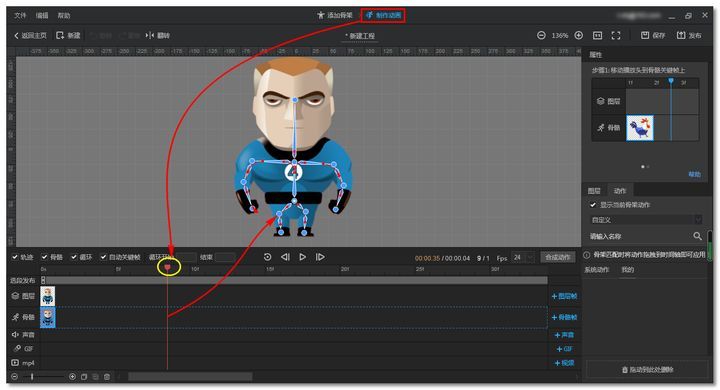Switch to the 图层 tab in right panel
This screenshot has height=390, width=720.
click(x=594, y=191)
